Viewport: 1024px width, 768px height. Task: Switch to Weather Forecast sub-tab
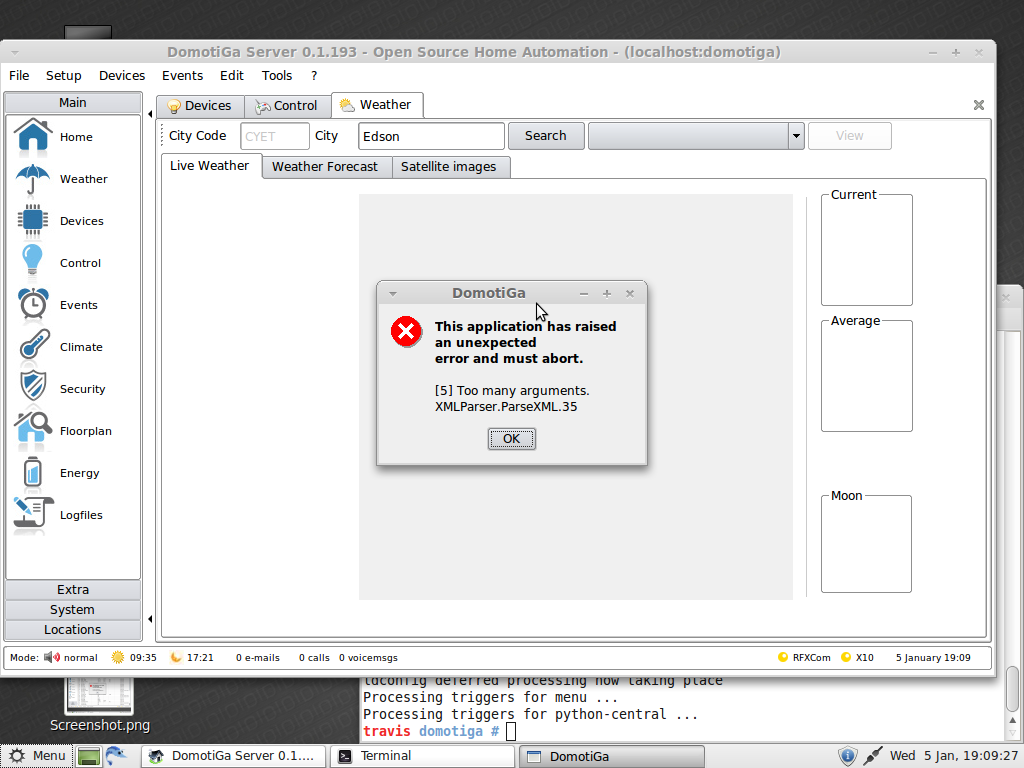click(325, 167)
